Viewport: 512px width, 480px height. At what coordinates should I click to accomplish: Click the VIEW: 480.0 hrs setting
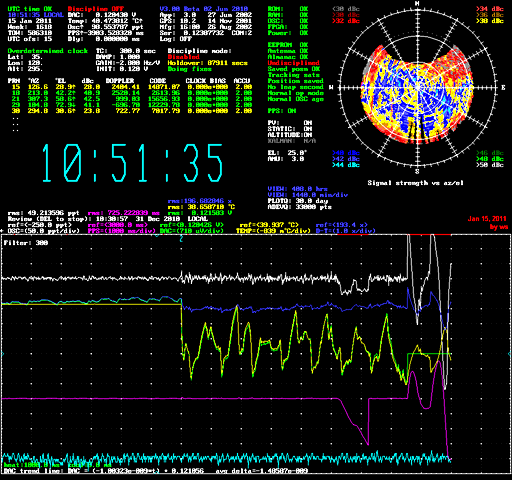pyautogui.click(x=298, y=189)
